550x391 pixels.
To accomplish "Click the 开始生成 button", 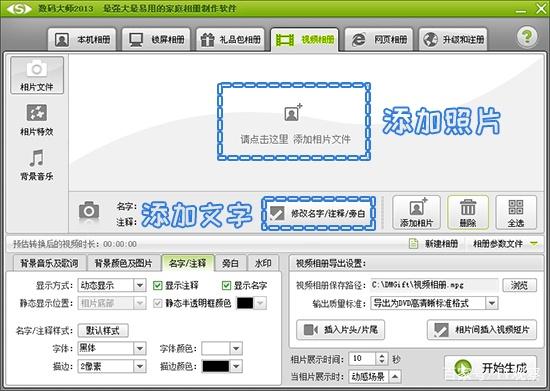I will tap(490, 368).
